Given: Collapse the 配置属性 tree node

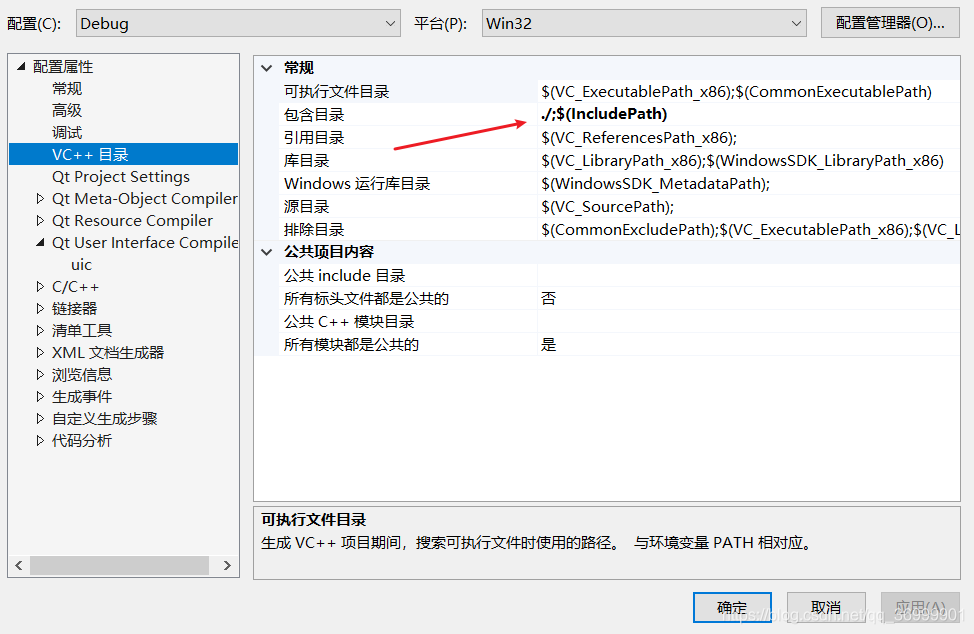Looking at the screenshot, I should 22,66.
